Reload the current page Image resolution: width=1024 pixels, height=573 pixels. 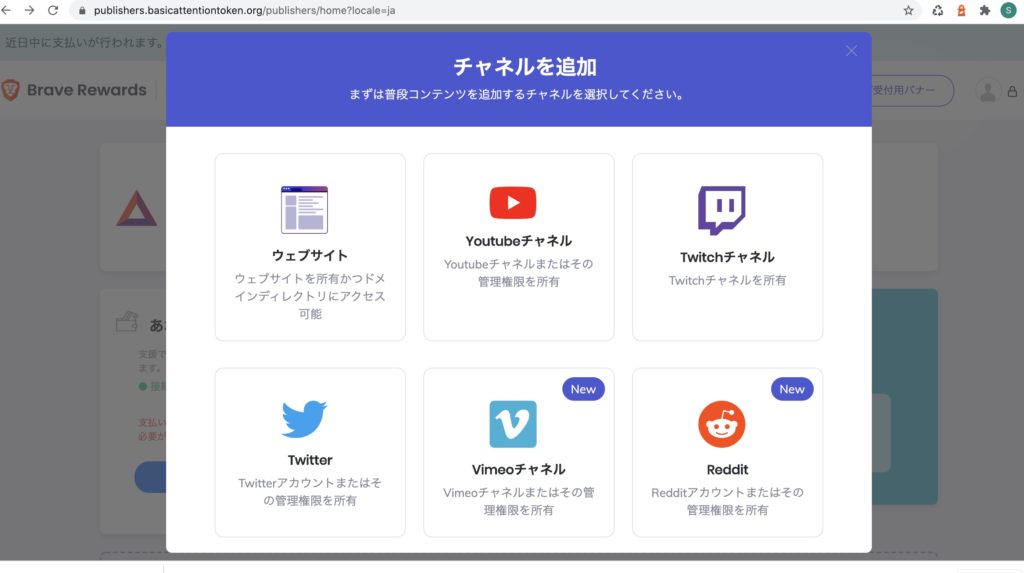53,10
